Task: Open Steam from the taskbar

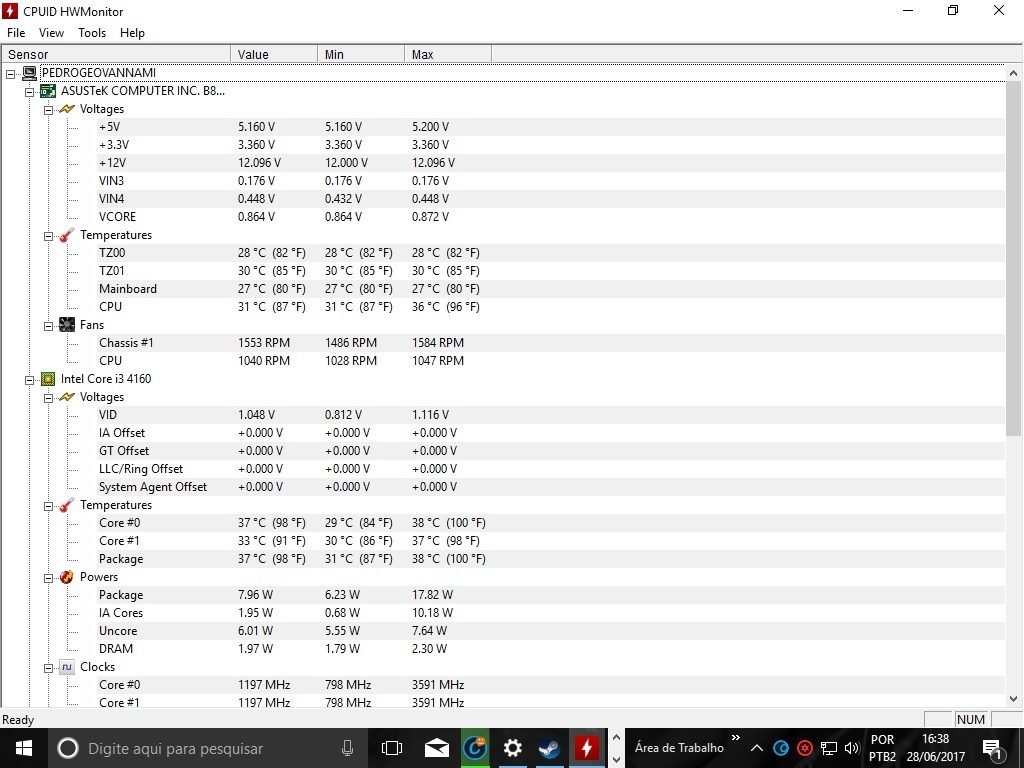Action: (549, 748)
